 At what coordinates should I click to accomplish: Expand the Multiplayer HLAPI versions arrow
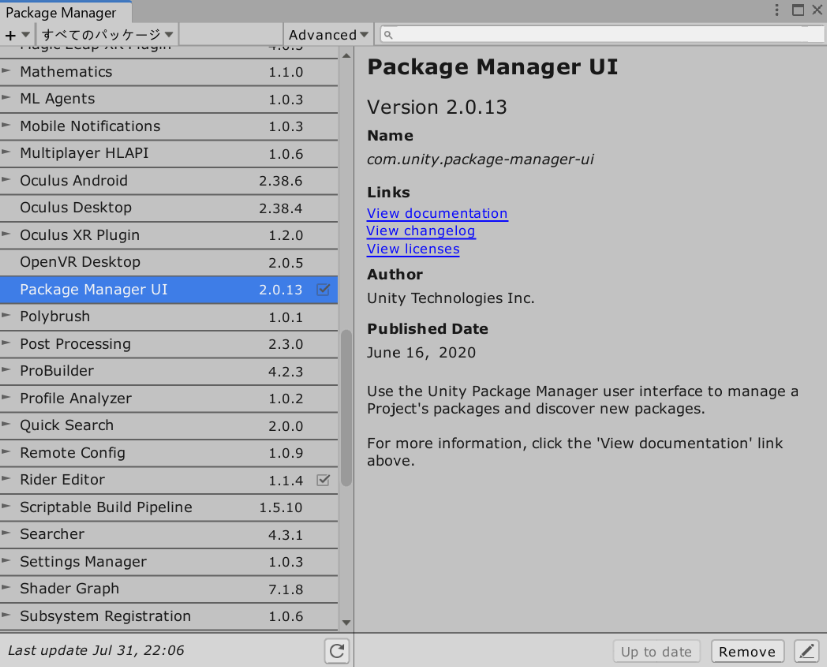[6, 152]
